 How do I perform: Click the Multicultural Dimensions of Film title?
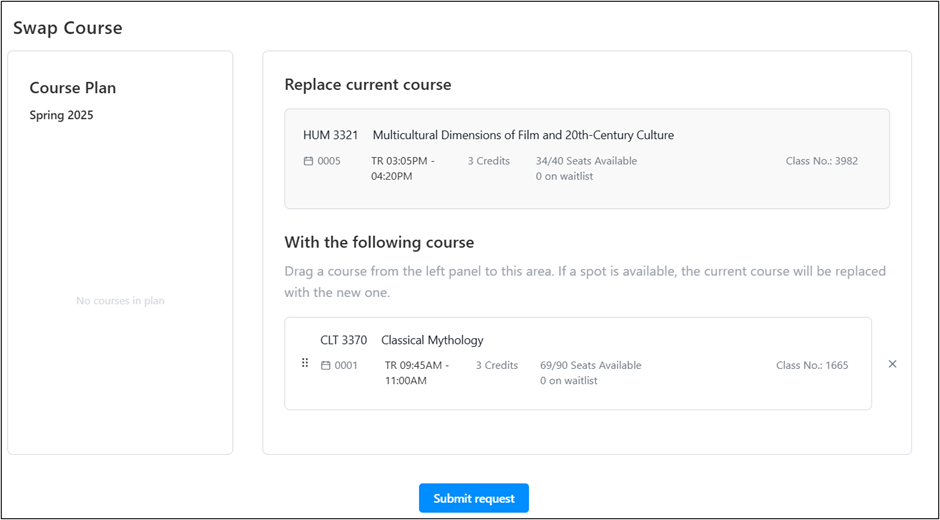coord(523,135)
